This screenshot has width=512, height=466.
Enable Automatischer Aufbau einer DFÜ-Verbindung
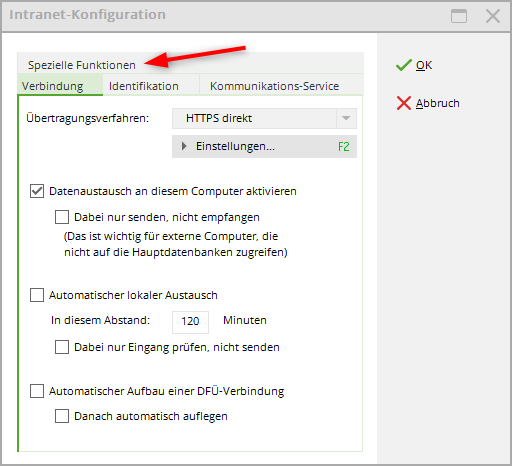[37, 391]
